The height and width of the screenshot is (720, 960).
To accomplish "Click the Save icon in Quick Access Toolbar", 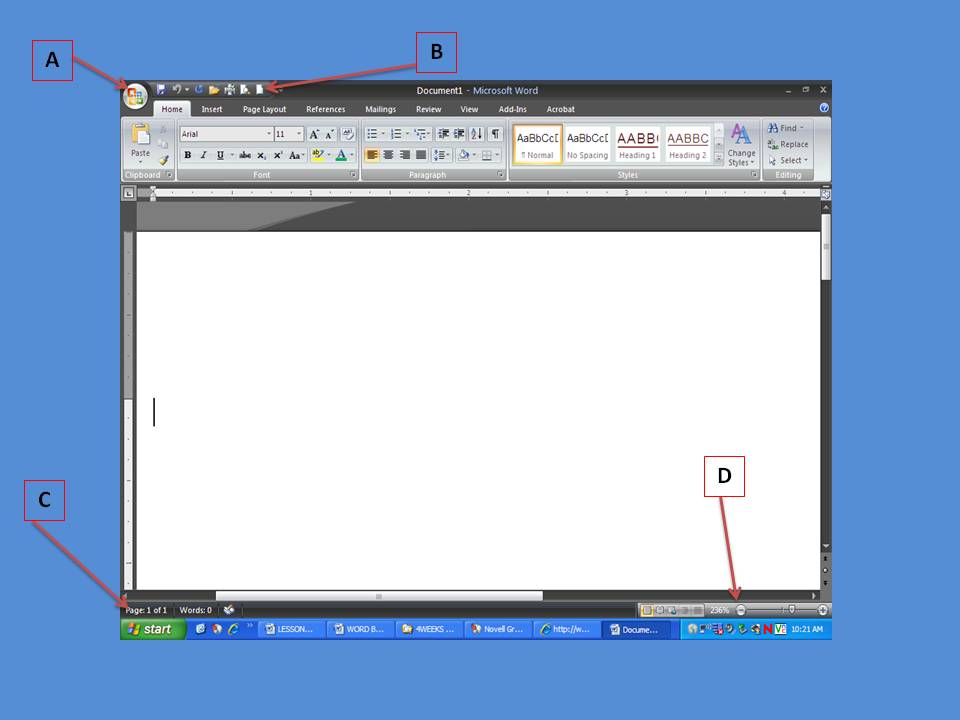I will [161, 90].
